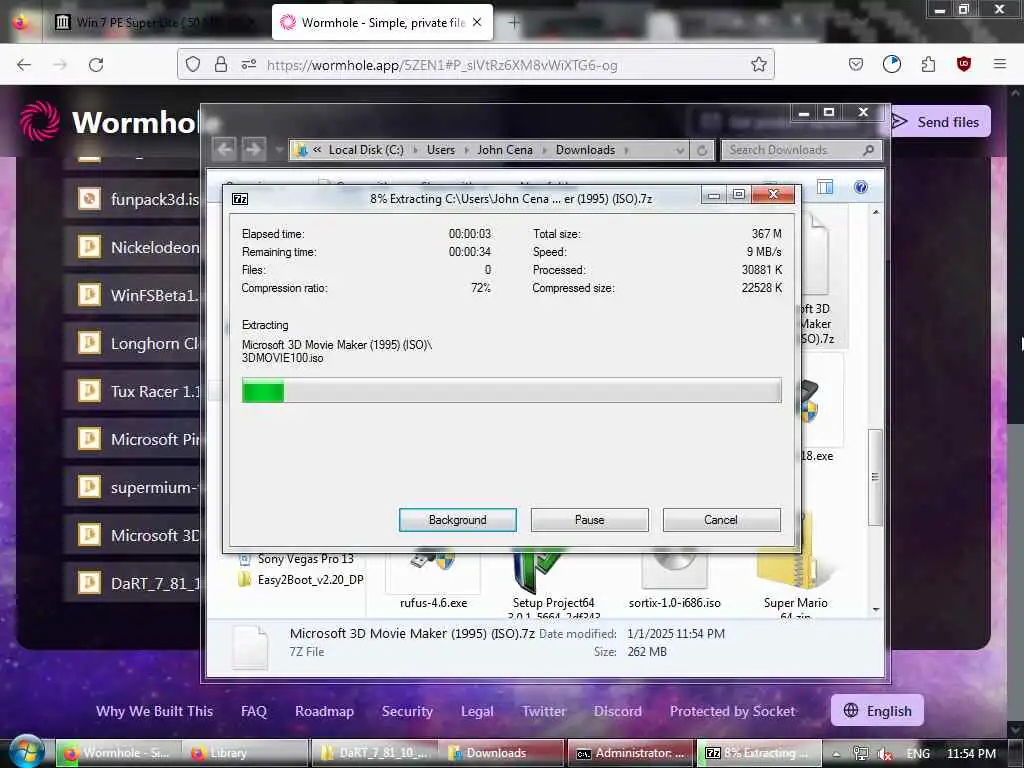Select Easy2Boot_v2.20_DP folder in tree
Viewport: 1024px width, 768px height.
click(x=301, y=579)
